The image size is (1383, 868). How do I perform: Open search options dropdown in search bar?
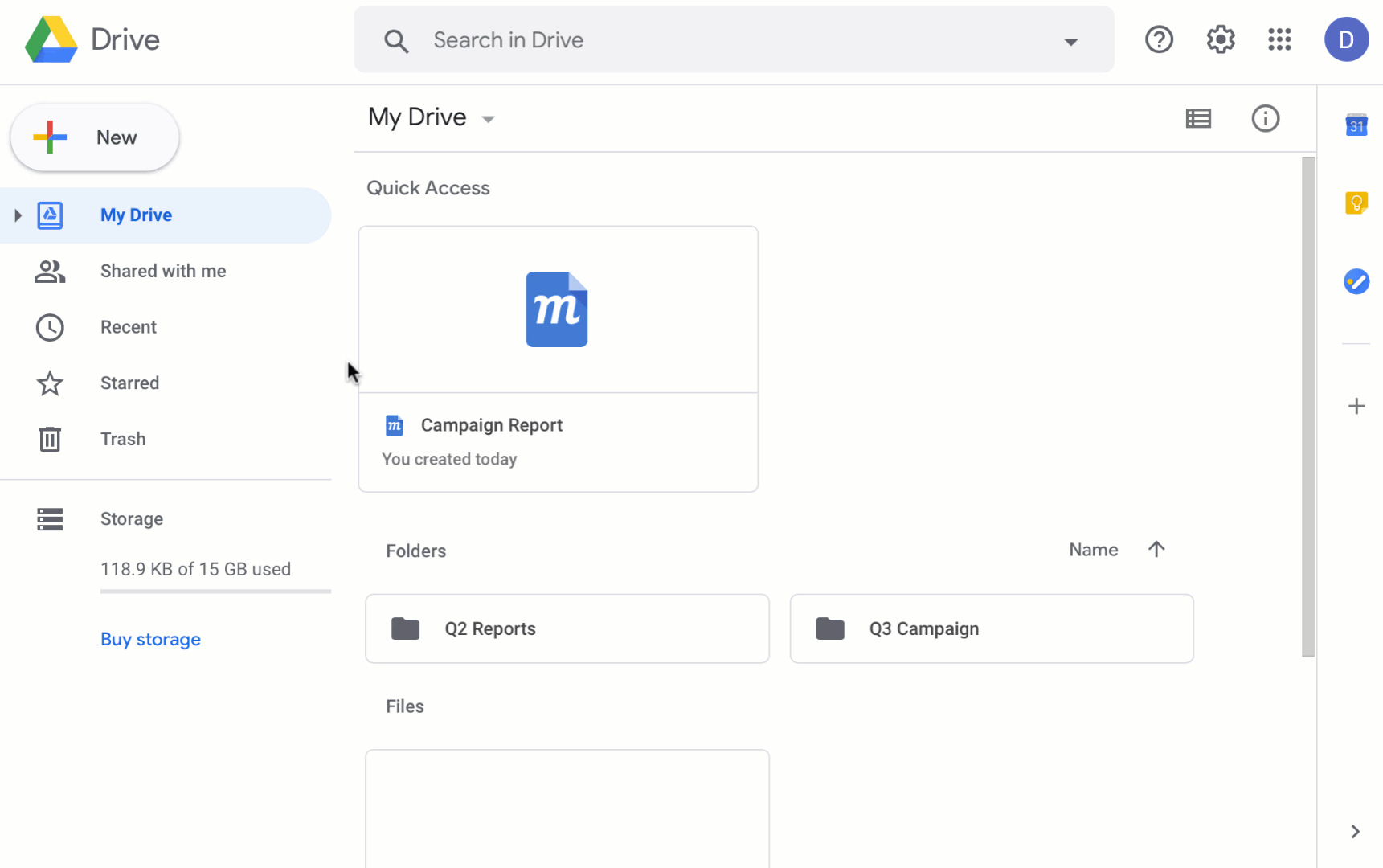click(x=1071, y=41)
